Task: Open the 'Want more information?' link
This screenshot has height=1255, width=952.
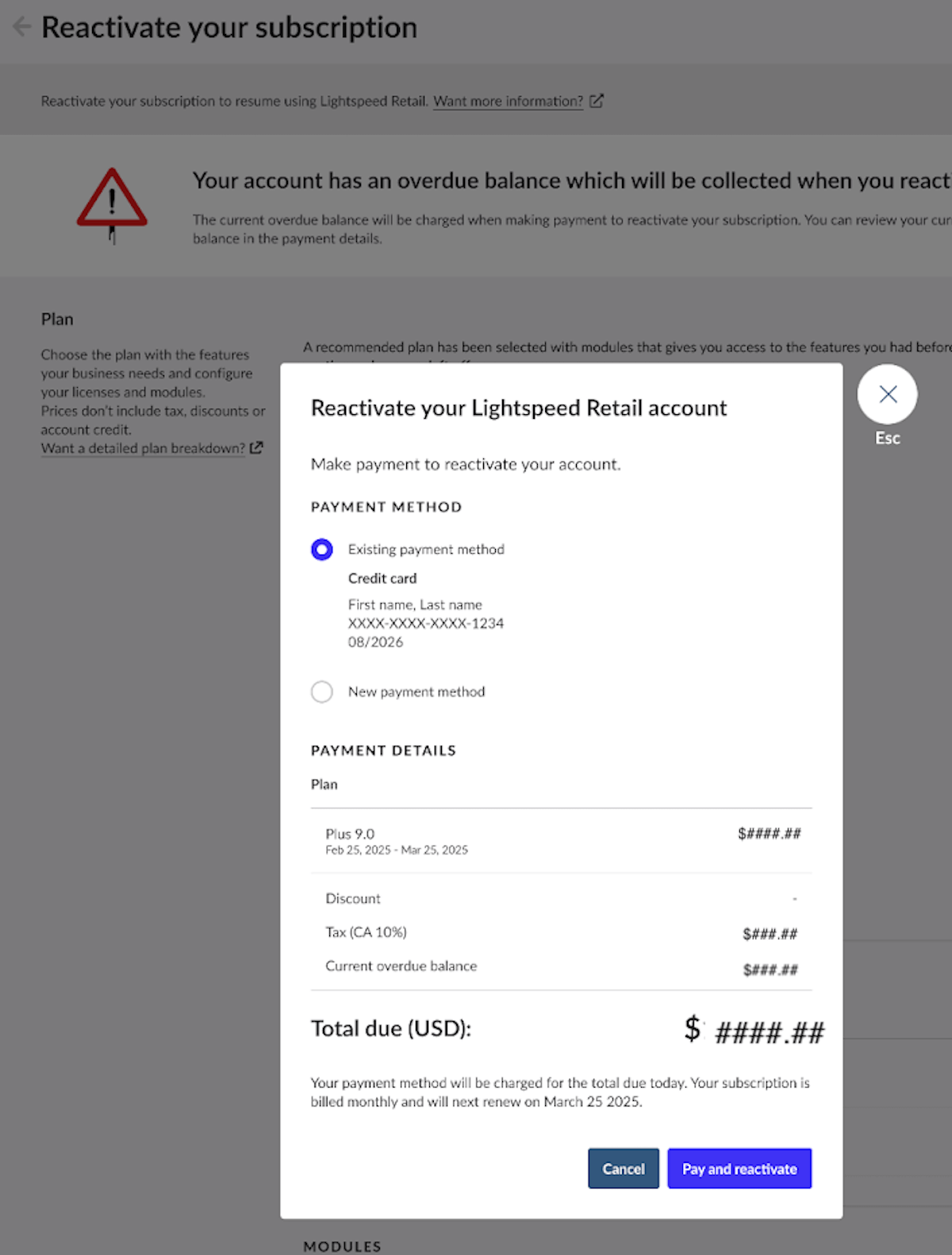Action: point(508,102)
